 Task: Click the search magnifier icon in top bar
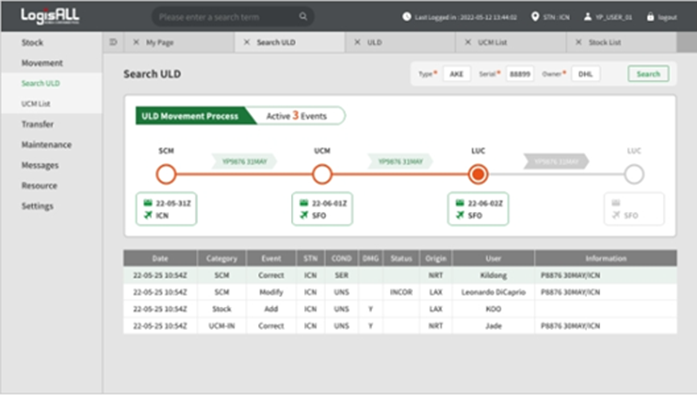[303, 16]
